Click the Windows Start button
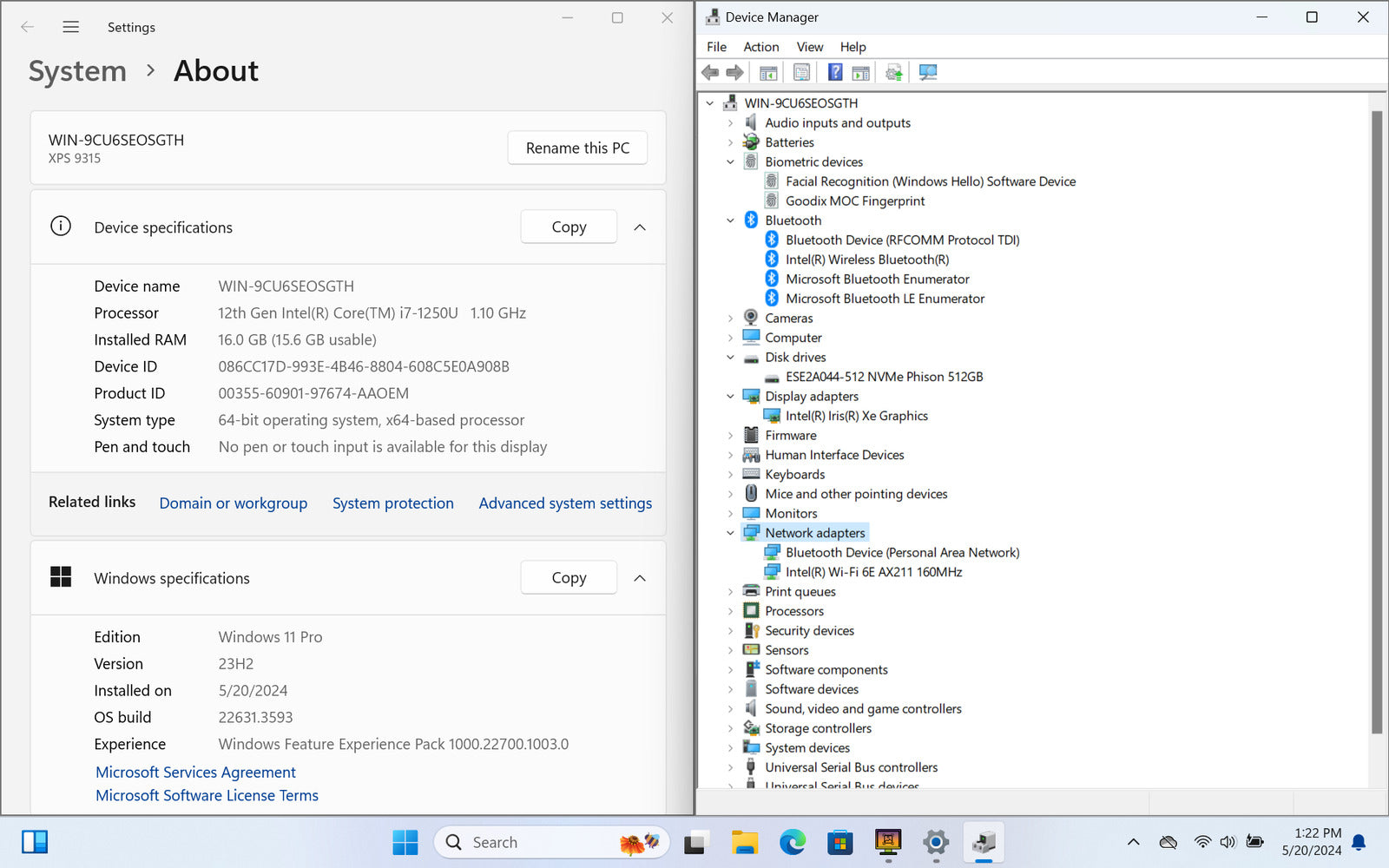The image size is (1389, 868). [x=405, y=842]
